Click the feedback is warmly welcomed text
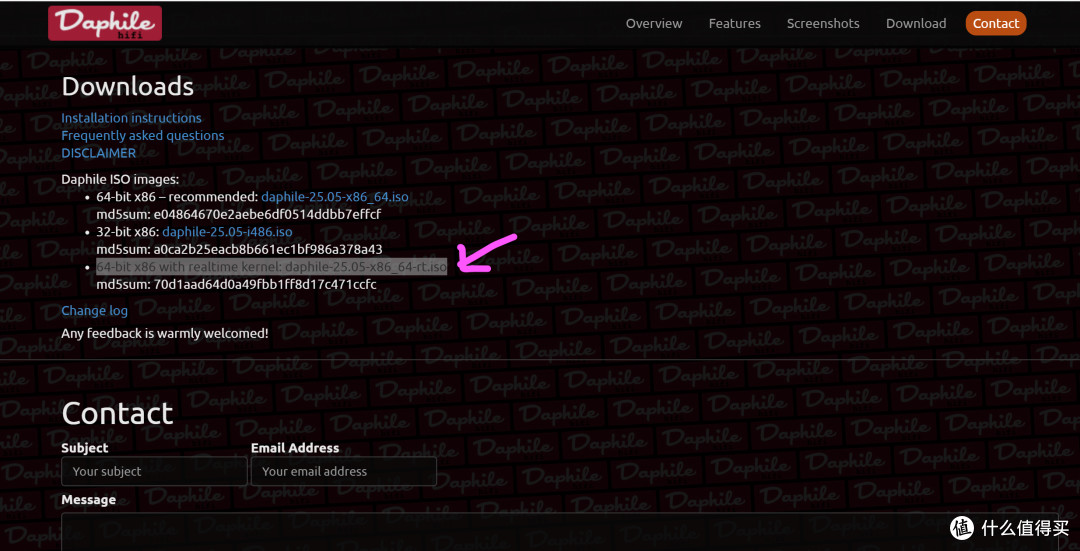Screen dimensions: 1080x551 [165, 333]
